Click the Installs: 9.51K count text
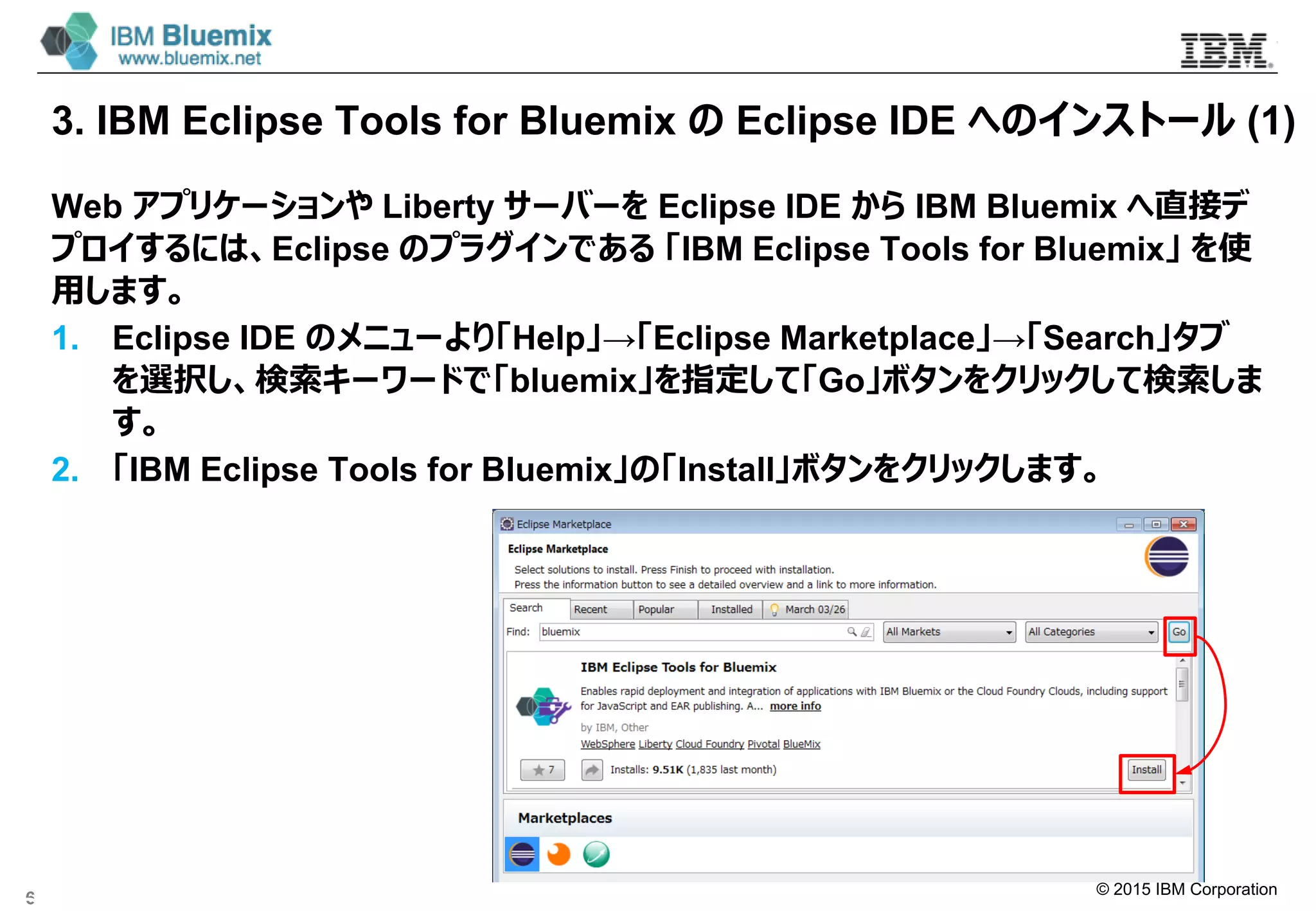The height and width of the screenshot is (911, 1316). 693,770
